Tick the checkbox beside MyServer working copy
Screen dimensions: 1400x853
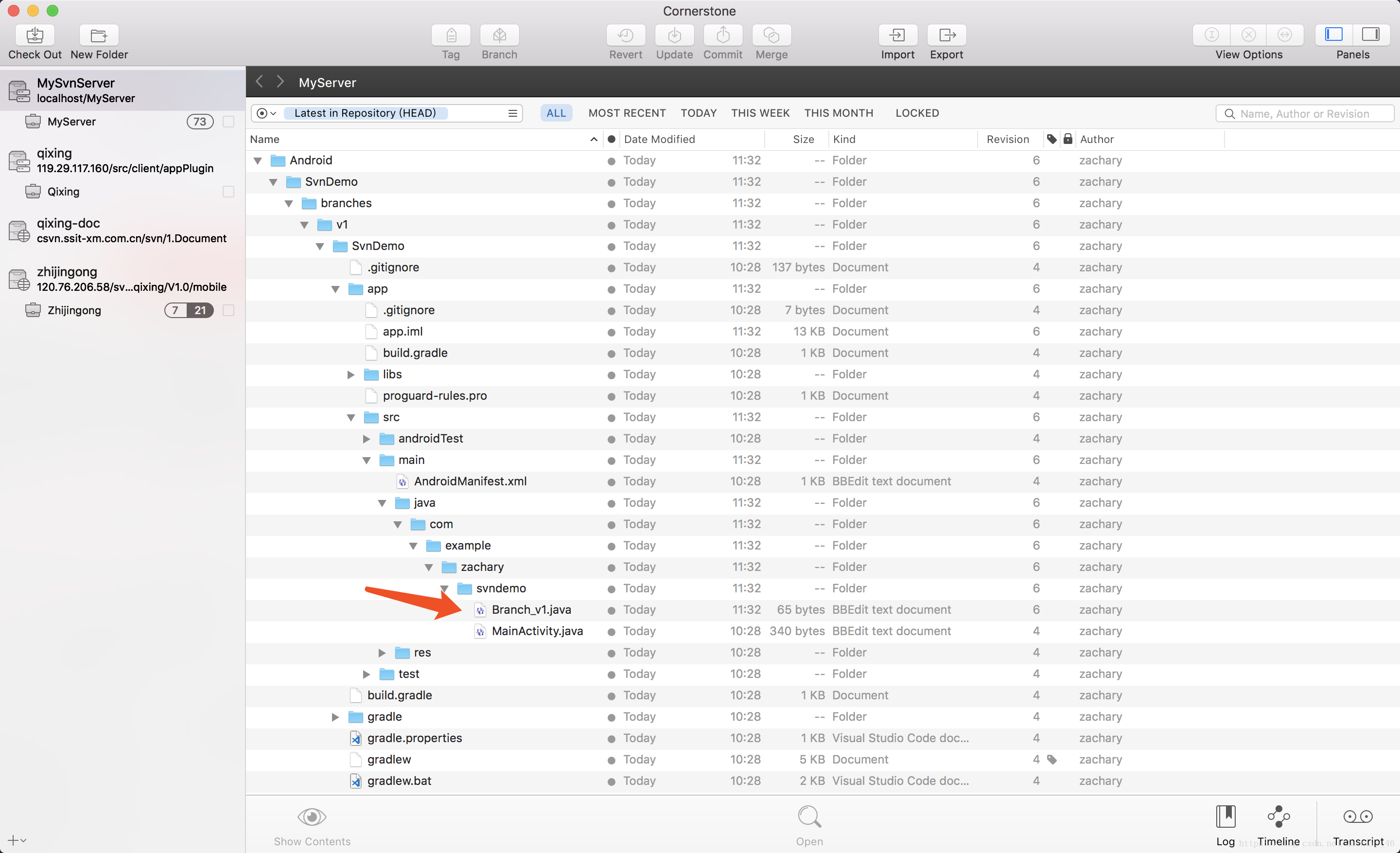(x=228, y=122)
